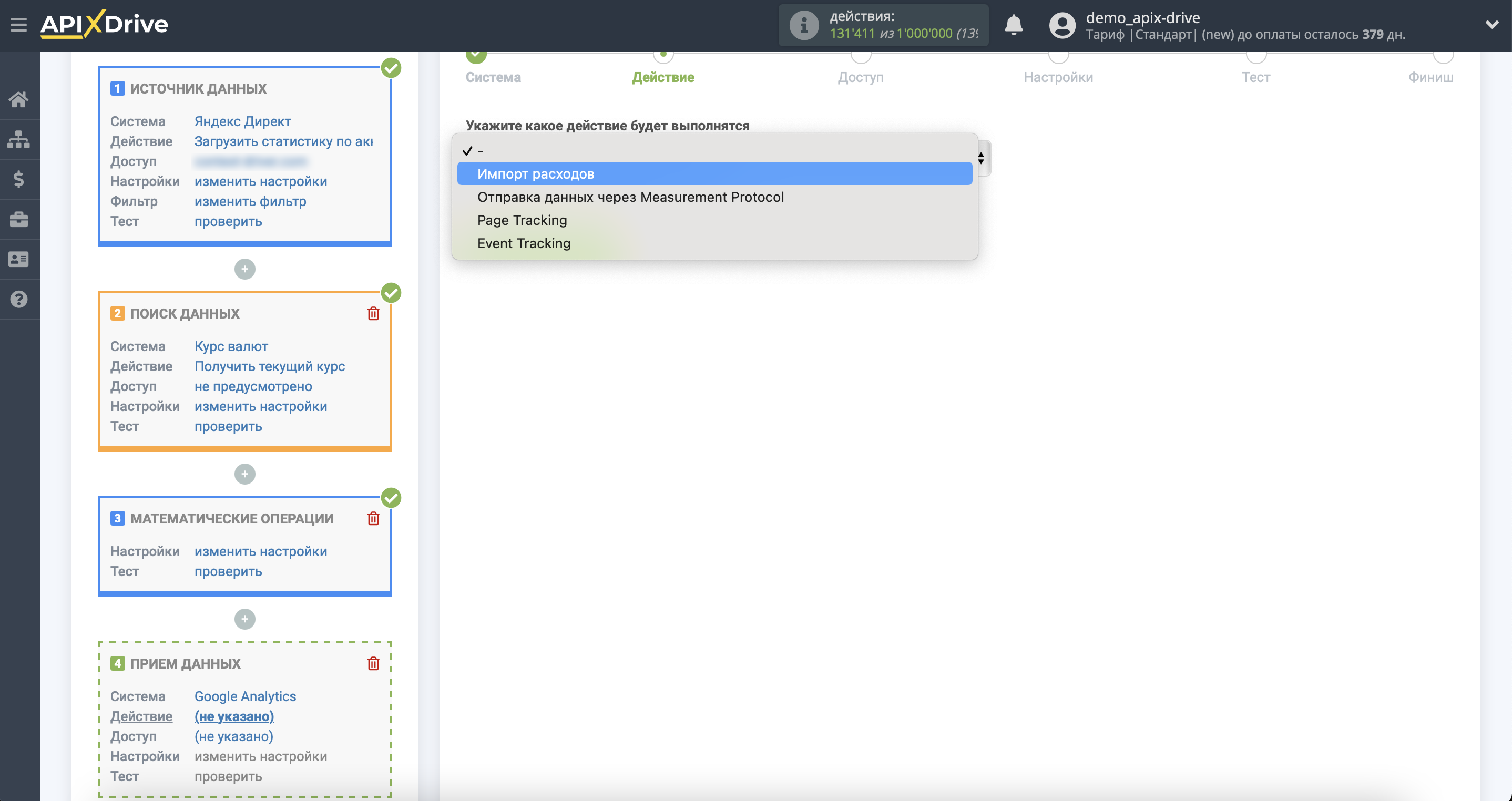The width and height of the screenshot is (1512, 801).
Task: Click проверить in Источник данных
Action: 228,221
